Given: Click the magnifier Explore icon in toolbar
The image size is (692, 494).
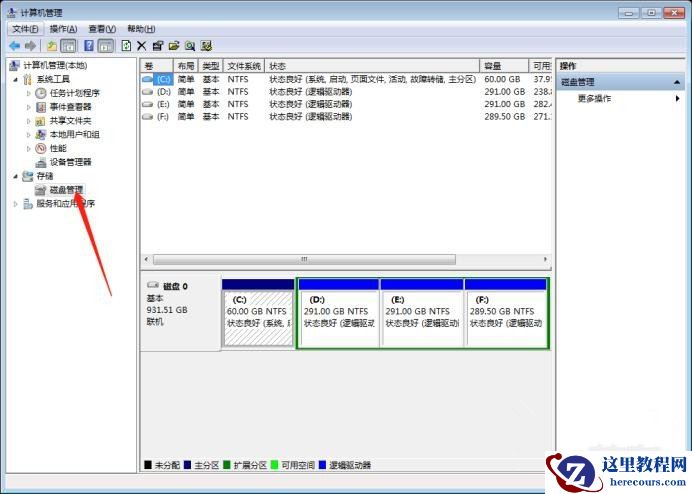Looking at the screenshot, I should click(x=190, y=45).
